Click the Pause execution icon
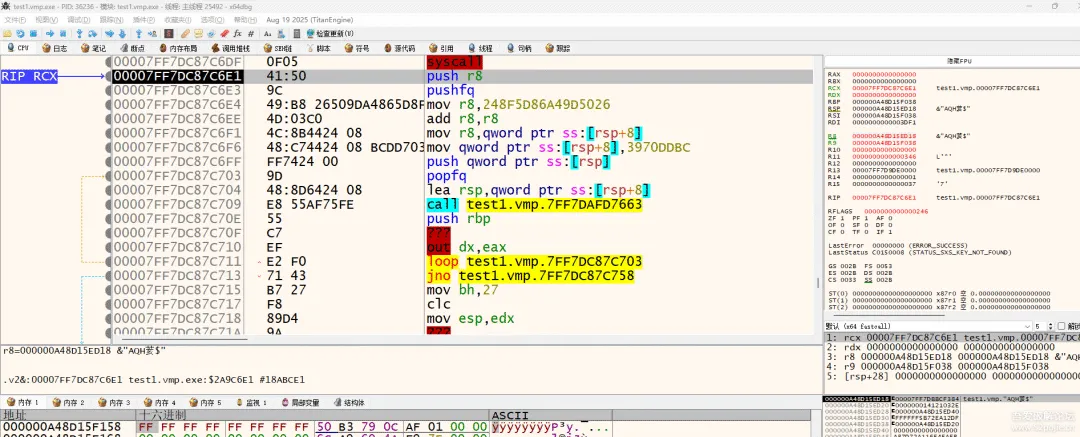The width and height of the screenshot is (1080, 437). pos(63,34)
